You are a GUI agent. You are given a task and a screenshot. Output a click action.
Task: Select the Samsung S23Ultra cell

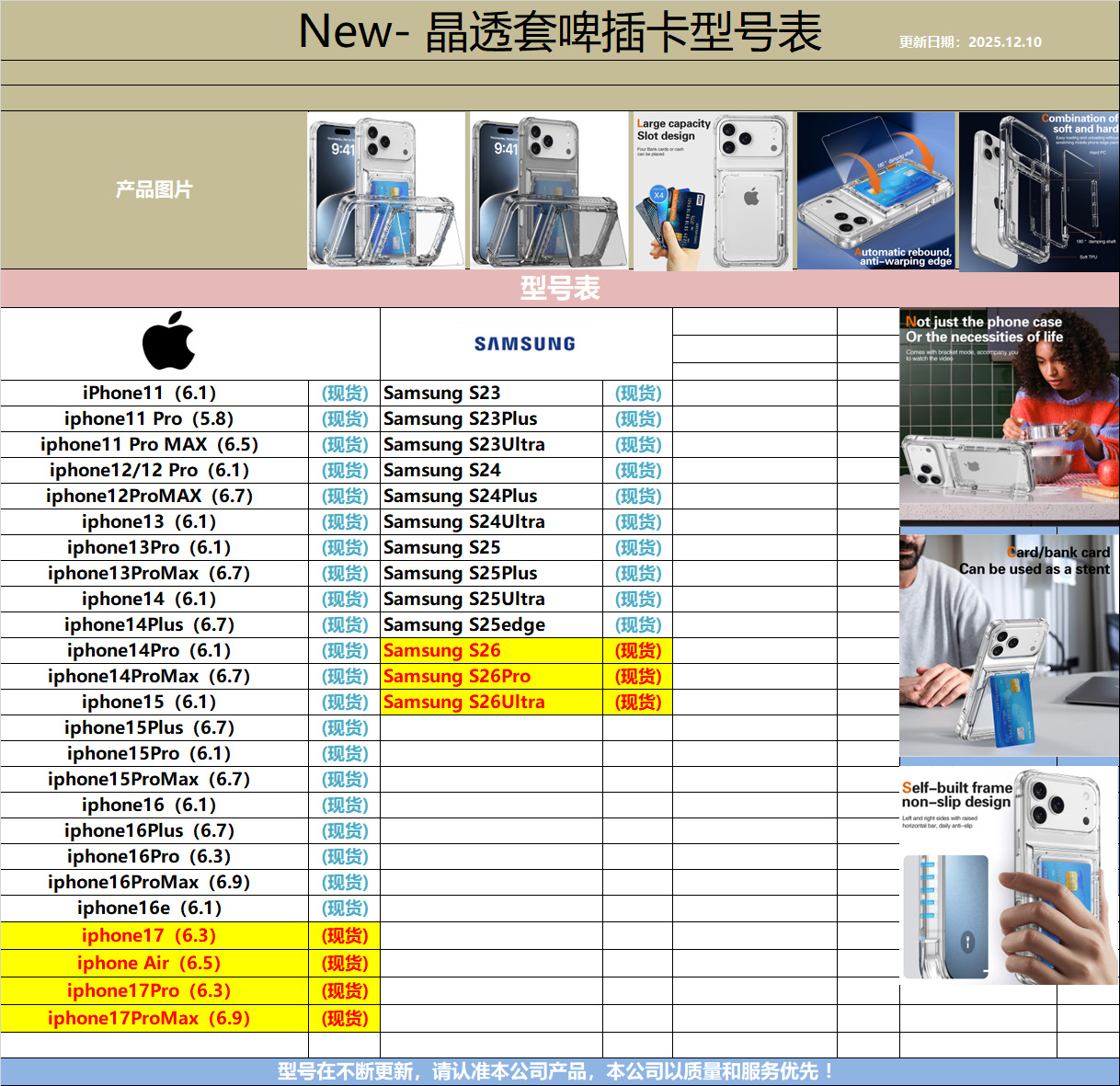click(x=492, y=444)
